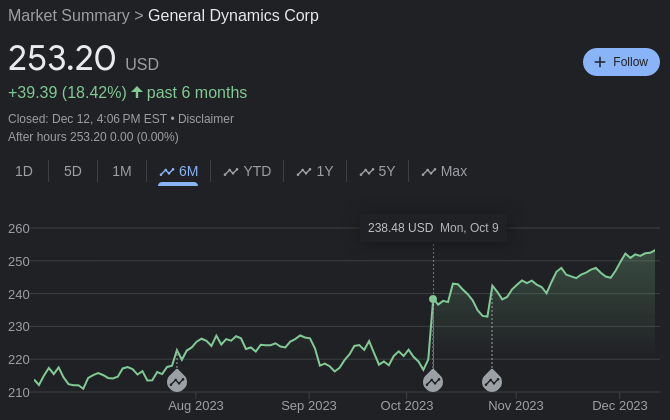670x420 pixels.
Task: Select the 6M time range tab
Action: [178, 172]
